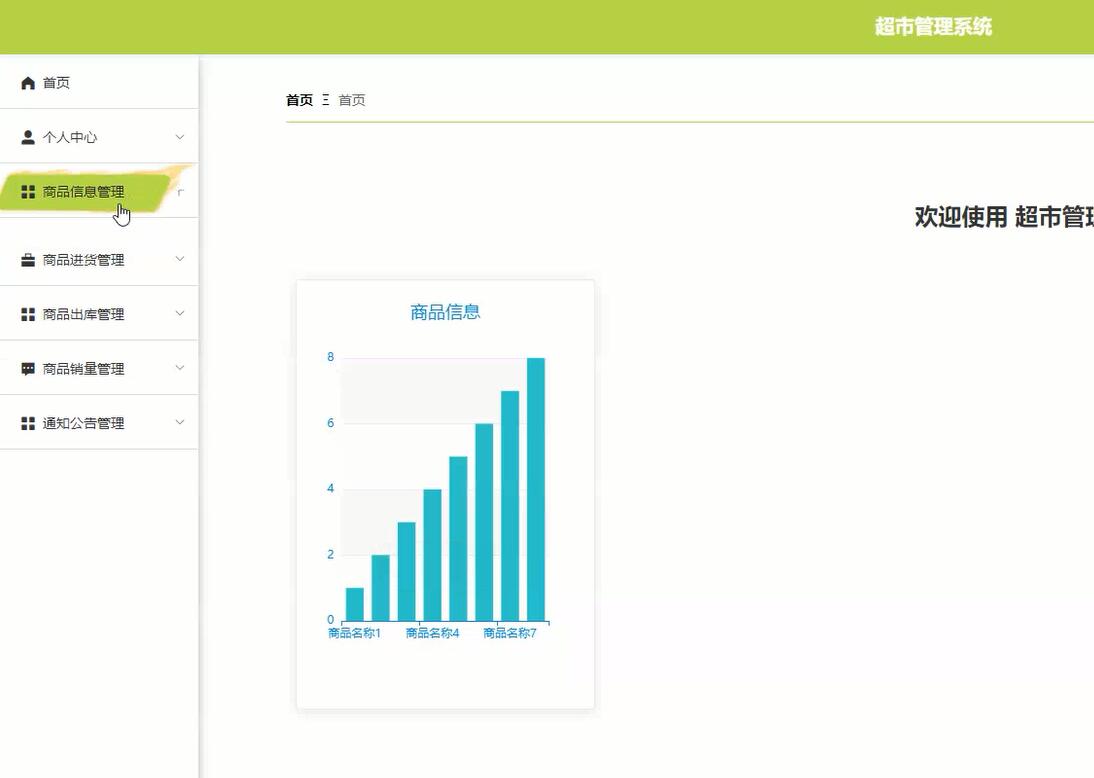Select the 商品信息管理 menu label
The width and height of the screenshot is (1094, 778).
[83, 192]
